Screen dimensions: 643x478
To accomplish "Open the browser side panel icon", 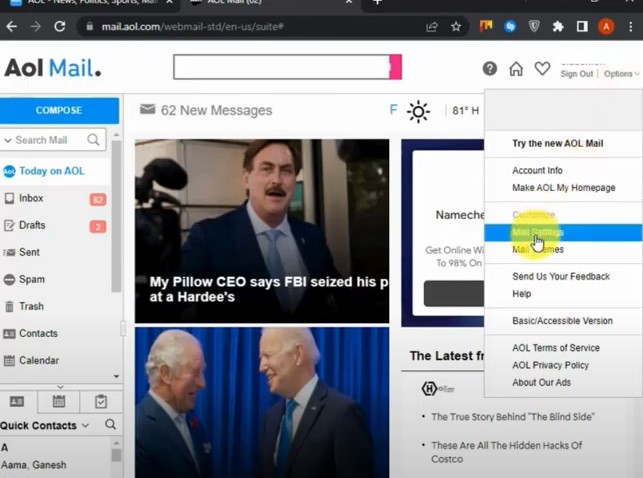I will [582, 27].
